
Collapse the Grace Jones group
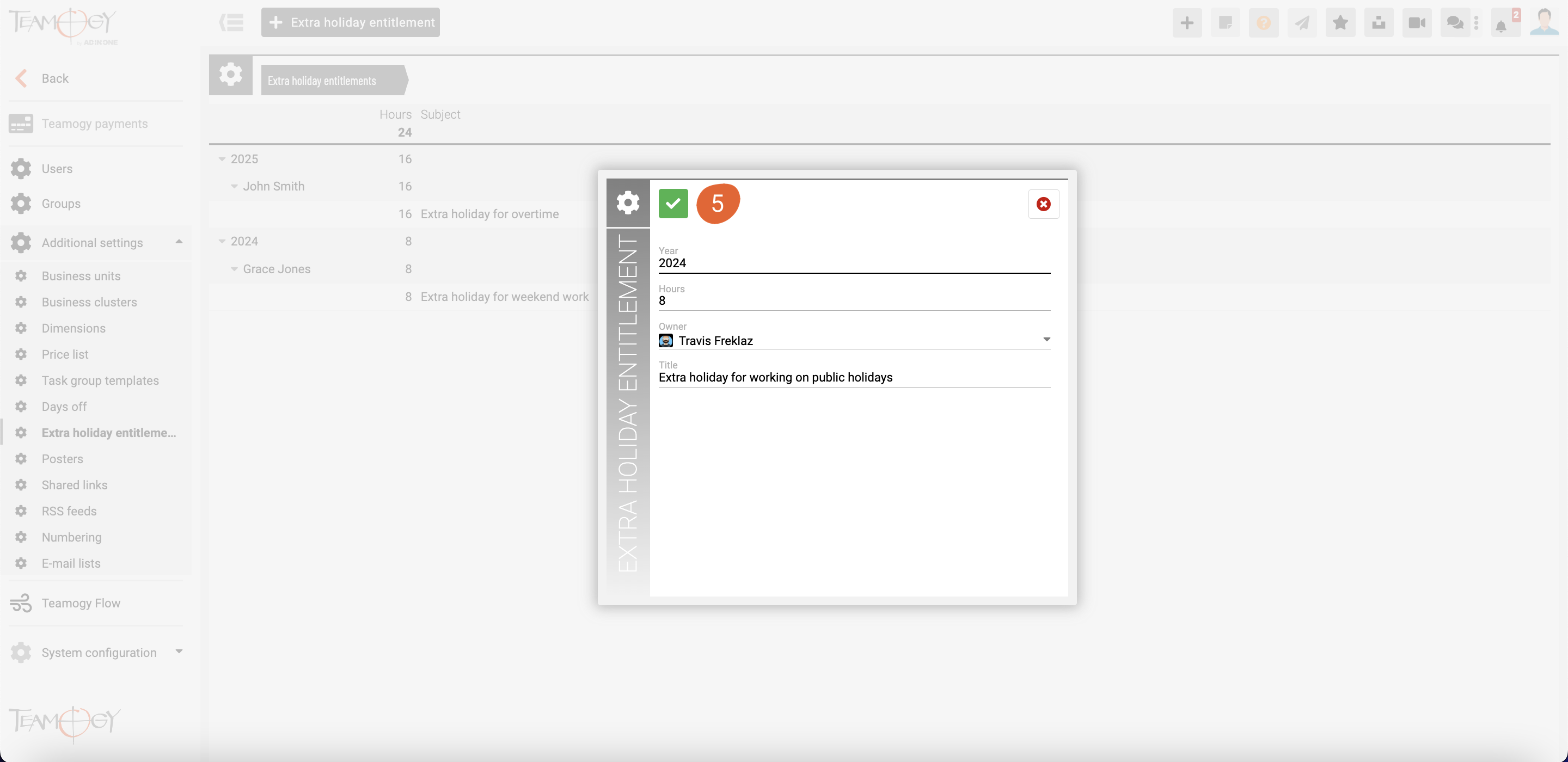coord(234,269)
